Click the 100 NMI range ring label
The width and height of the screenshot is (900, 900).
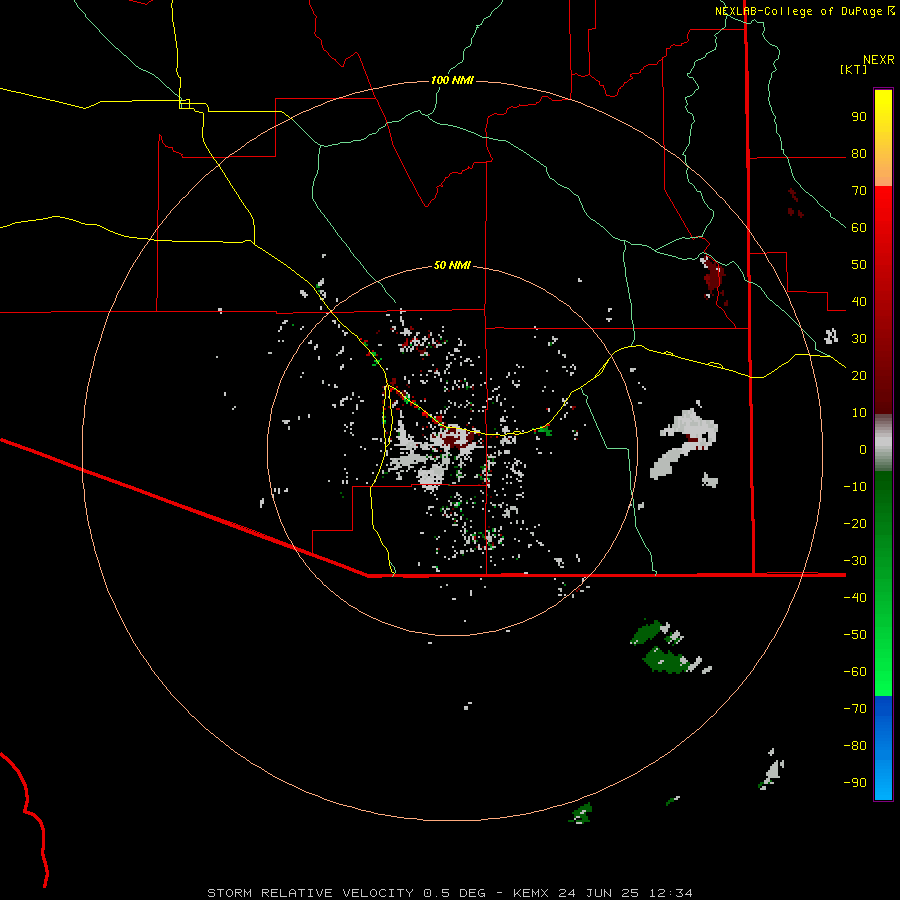coord(452,80)
